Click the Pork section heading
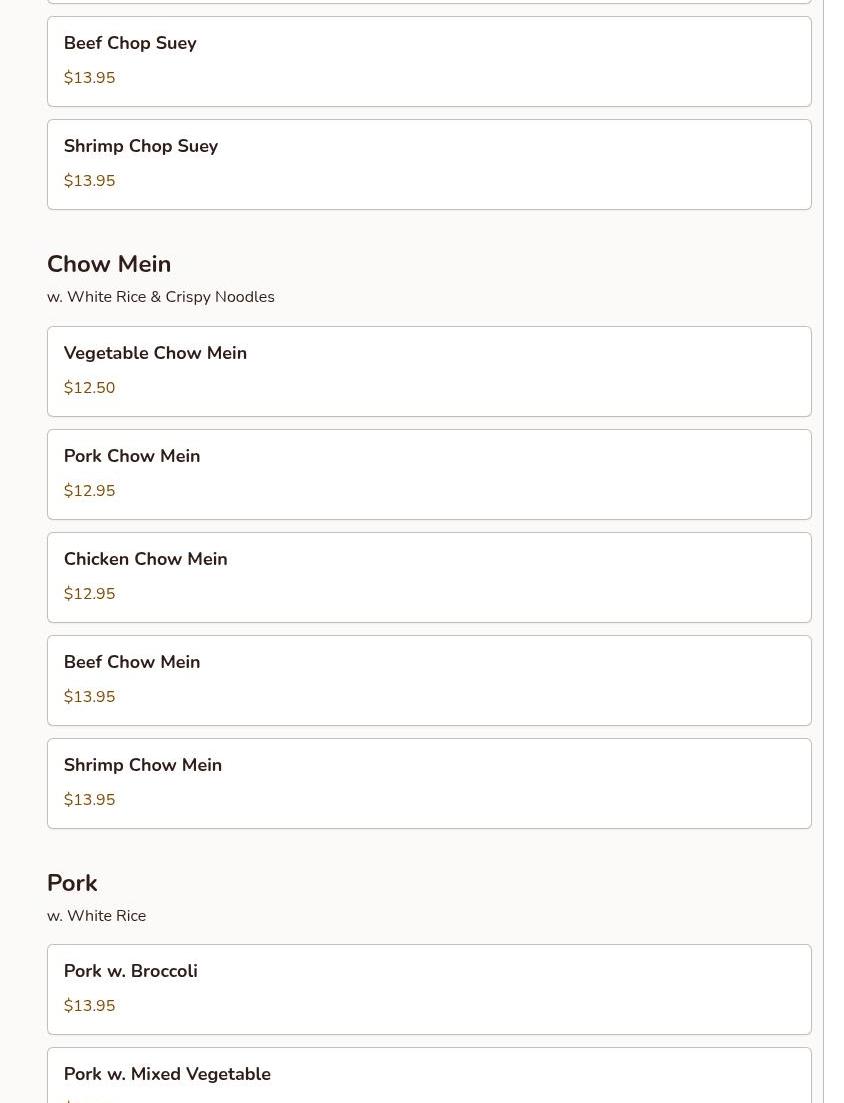The height and width of the screenshot is (1103, 844). [x=72, y=883]
